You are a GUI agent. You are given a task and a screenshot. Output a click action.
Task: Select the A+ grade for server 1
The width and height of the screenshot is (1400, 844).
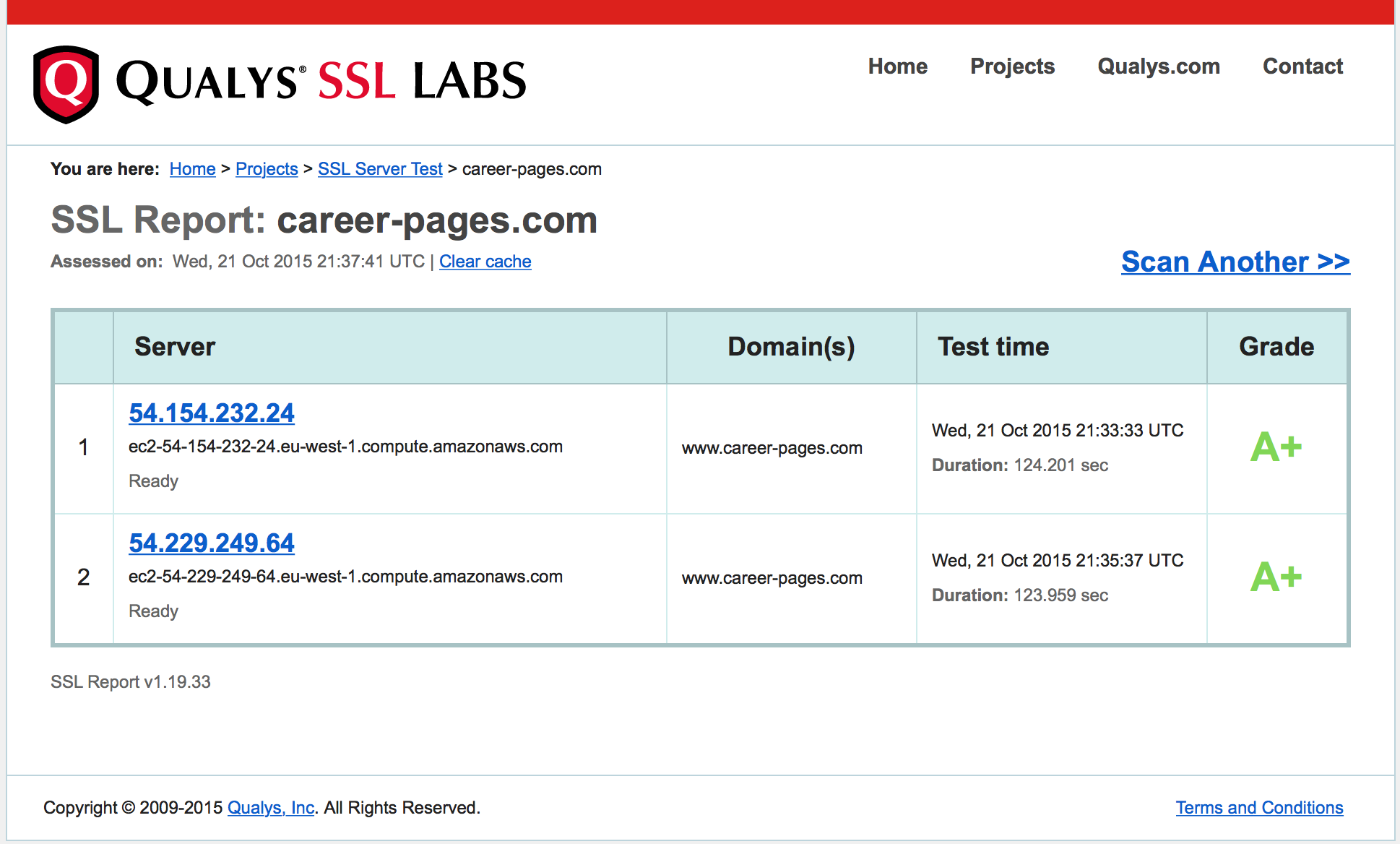point(1276,447)
